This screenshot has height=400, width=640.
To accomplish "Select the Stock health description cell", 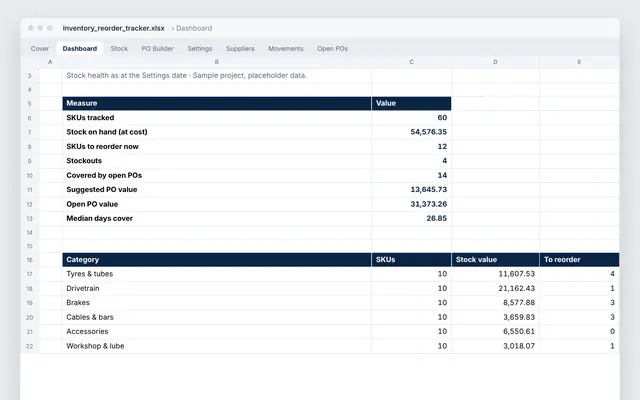I will click(x=217, y=76).
